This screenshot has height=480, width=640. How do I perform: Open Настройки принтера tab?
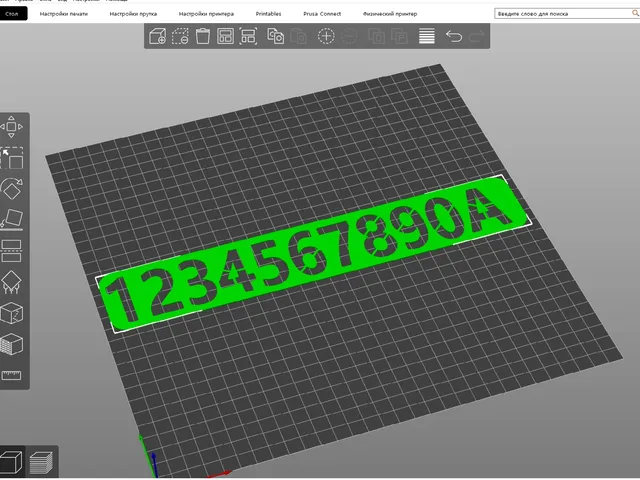[x=206, y=13]
